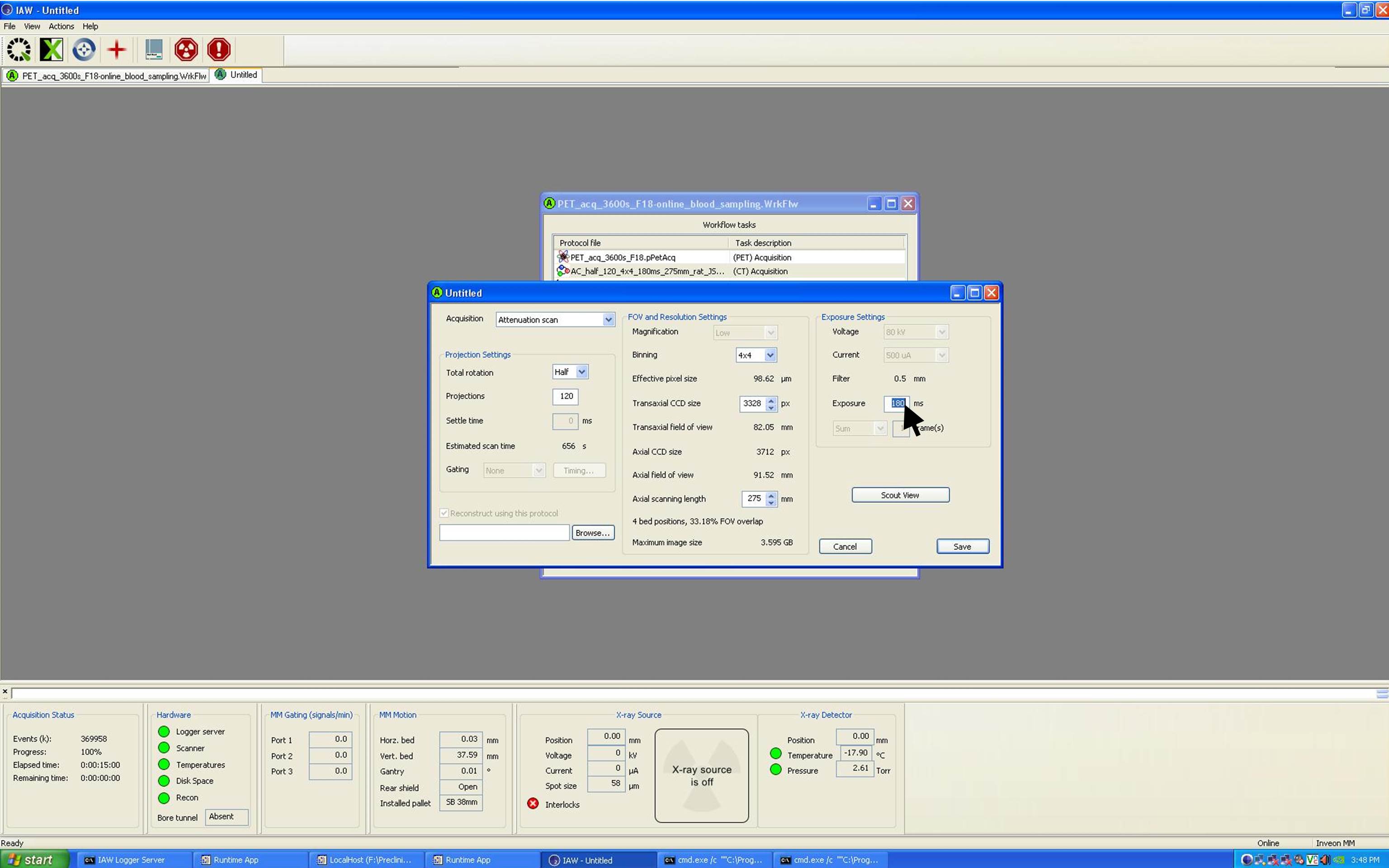The height and width of the screenshot is (868, 1389).
Task: Click the green X toolbar icon
Action: [51, 49]
